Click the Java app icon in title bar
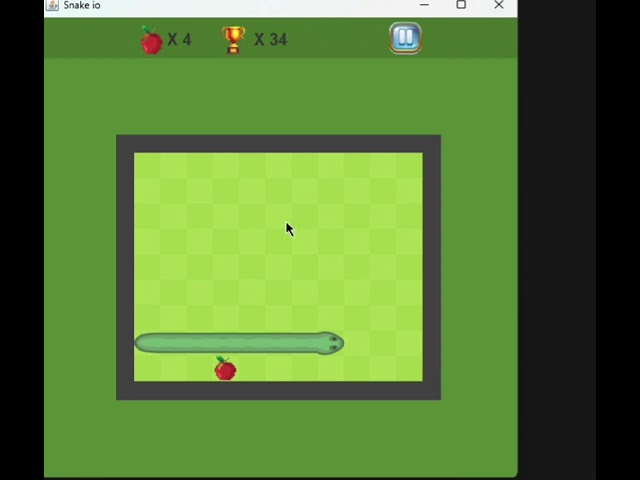Viewport: 640px width, 480px height. tap(52, 5)
